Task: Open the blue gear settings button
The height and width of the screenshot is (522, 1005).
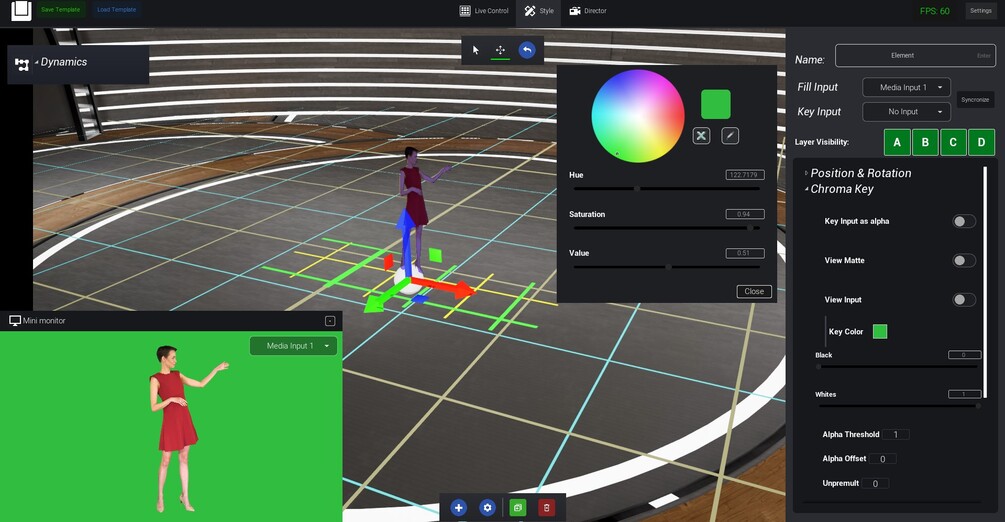Action: click(487, 508)
